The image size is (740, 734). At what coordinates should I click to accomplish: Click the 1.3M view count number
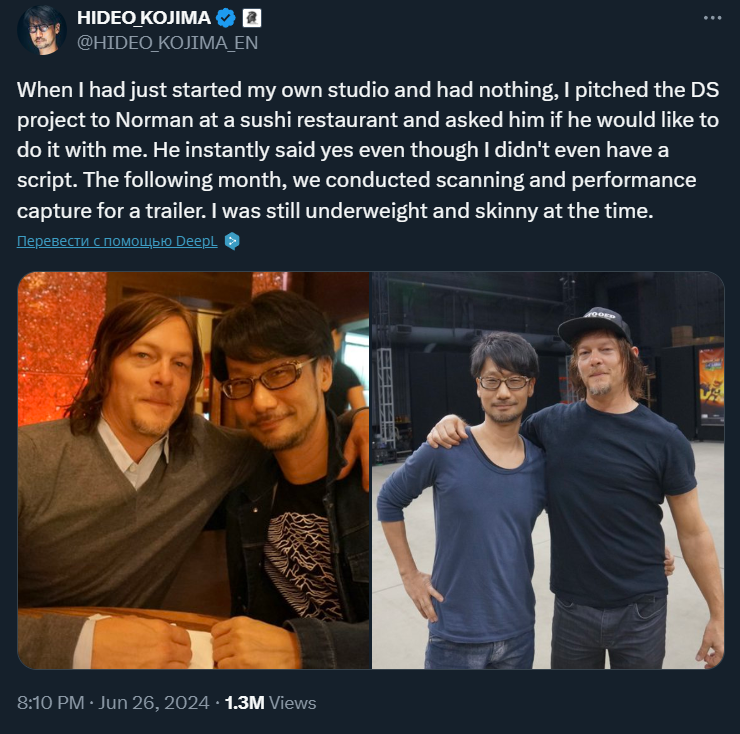[x=244, y=703]
